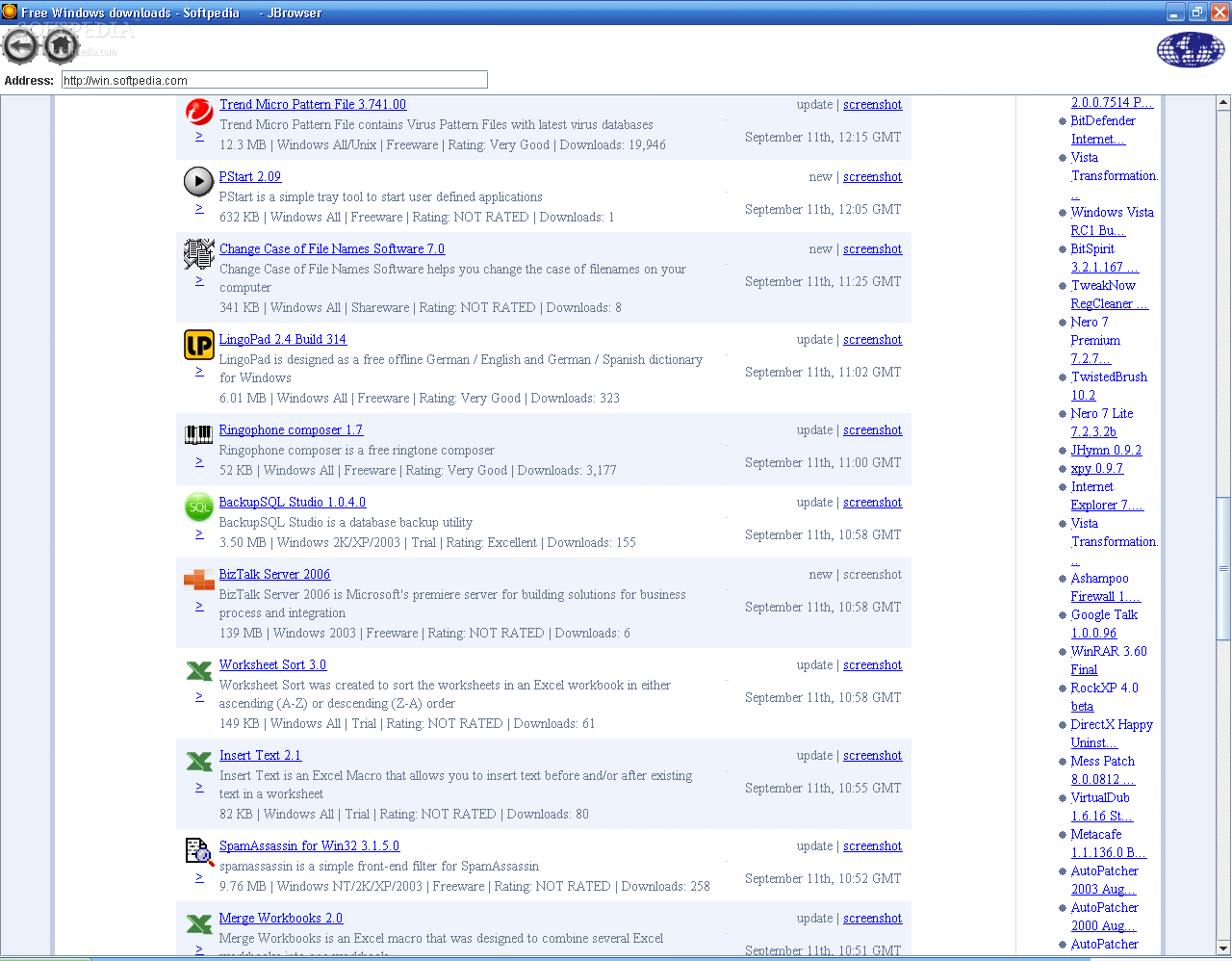Click the Trend Micro Pattern File icon
The image size is (1232, 961).
[199, 112]
